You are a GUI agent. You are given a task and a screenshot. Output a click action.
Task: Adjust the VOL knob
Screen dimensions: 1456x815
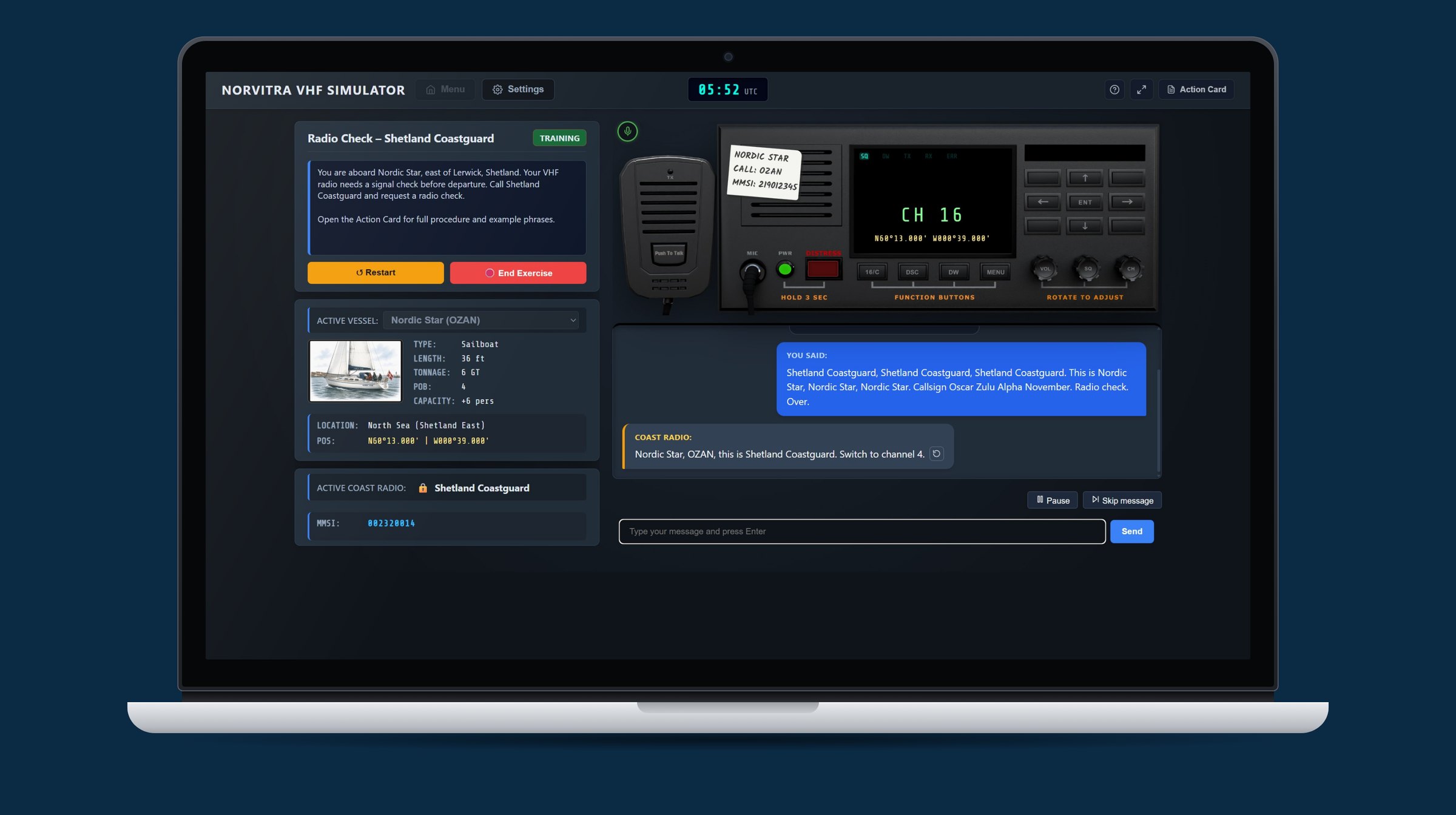tap(1045, 269)
